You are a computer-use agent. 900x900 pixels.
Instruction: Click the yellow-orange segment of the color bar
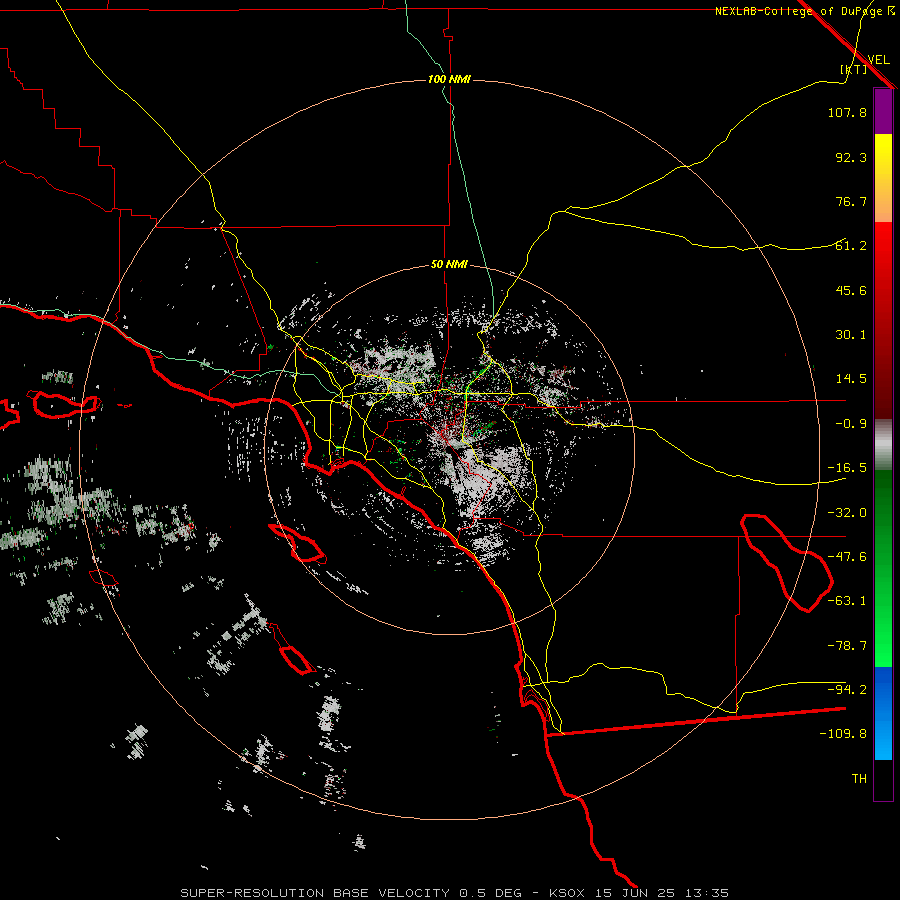[x=883, y=178]
